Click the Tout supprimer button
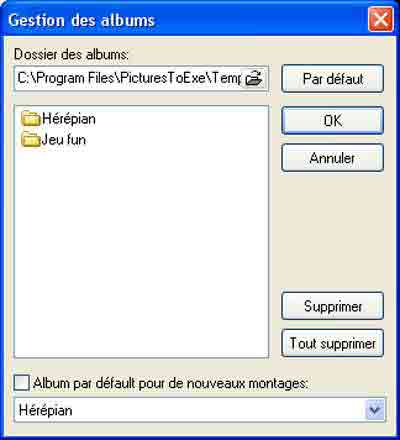 click(x=333, y=343)
